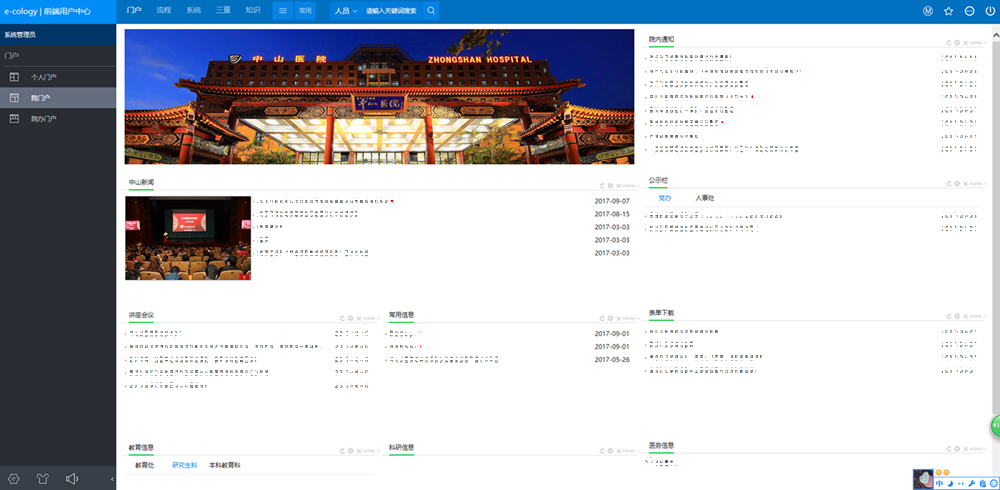The width and height of the screenshot is (1000, 490).
Task: Switch to 人事处 tab in 公示栏
Action: [705, 198]
